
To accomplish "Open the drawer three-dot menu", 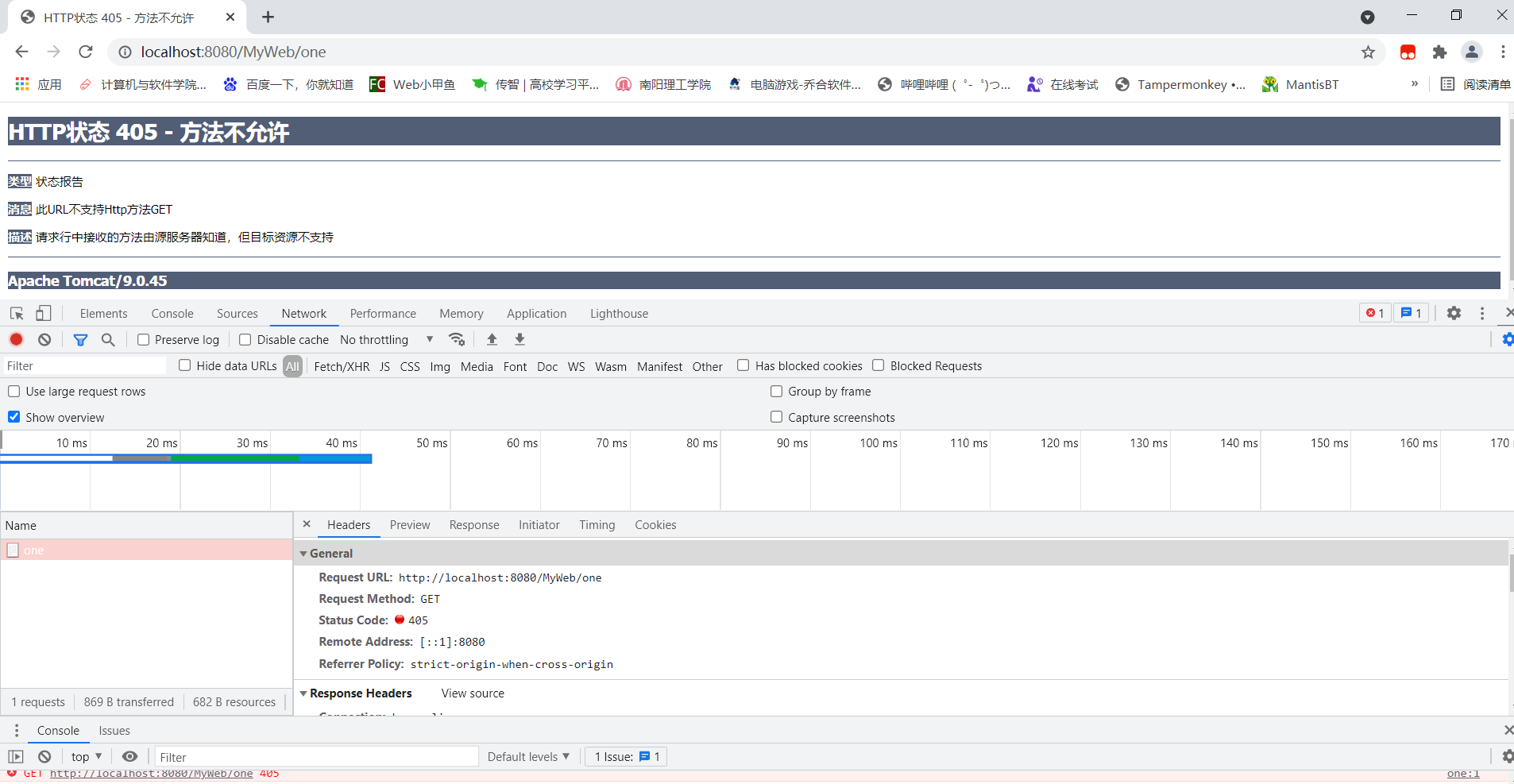I will pyautogui.click(x=16, y=731).
